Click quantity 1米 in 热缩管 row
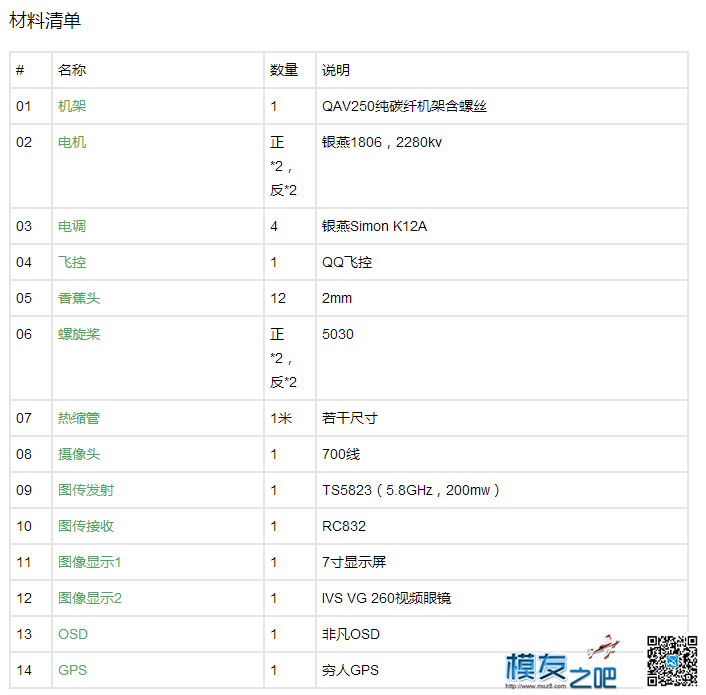 (281, 418)
